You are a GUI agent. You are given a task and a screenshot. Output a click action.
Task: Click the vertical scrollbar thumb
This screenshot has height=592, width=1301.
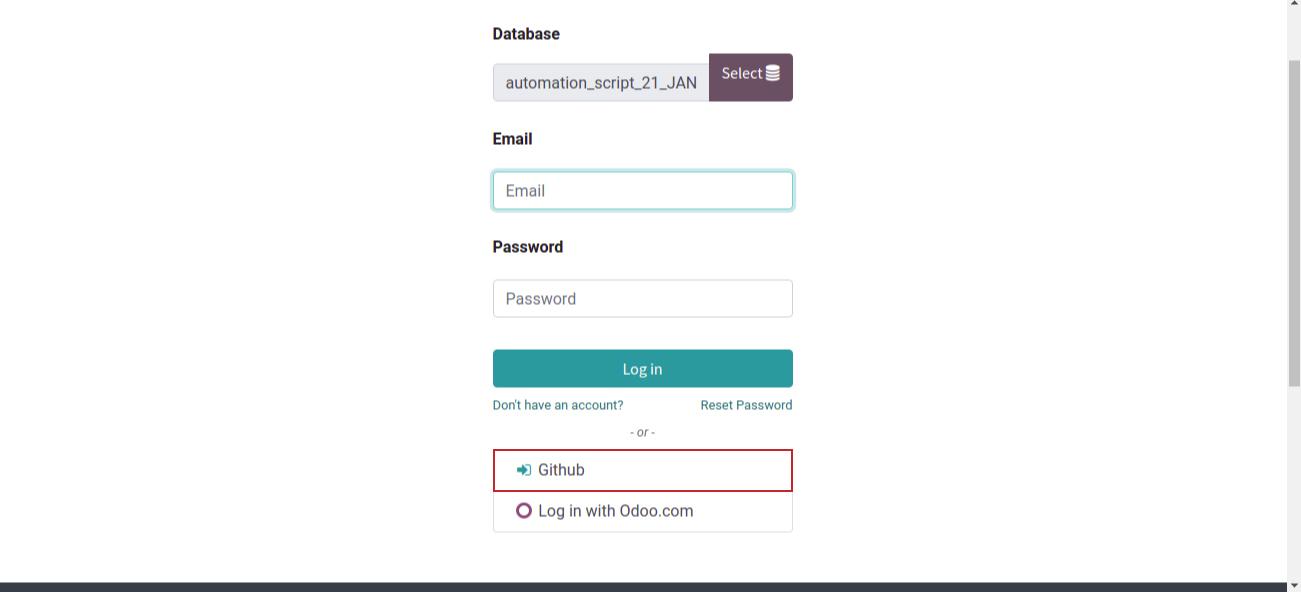[x=1294, y=220]
